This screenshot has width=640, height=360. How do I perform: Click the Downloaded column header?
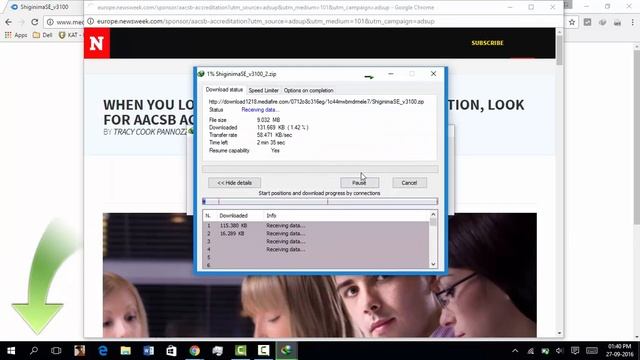(x=233, y=216)
